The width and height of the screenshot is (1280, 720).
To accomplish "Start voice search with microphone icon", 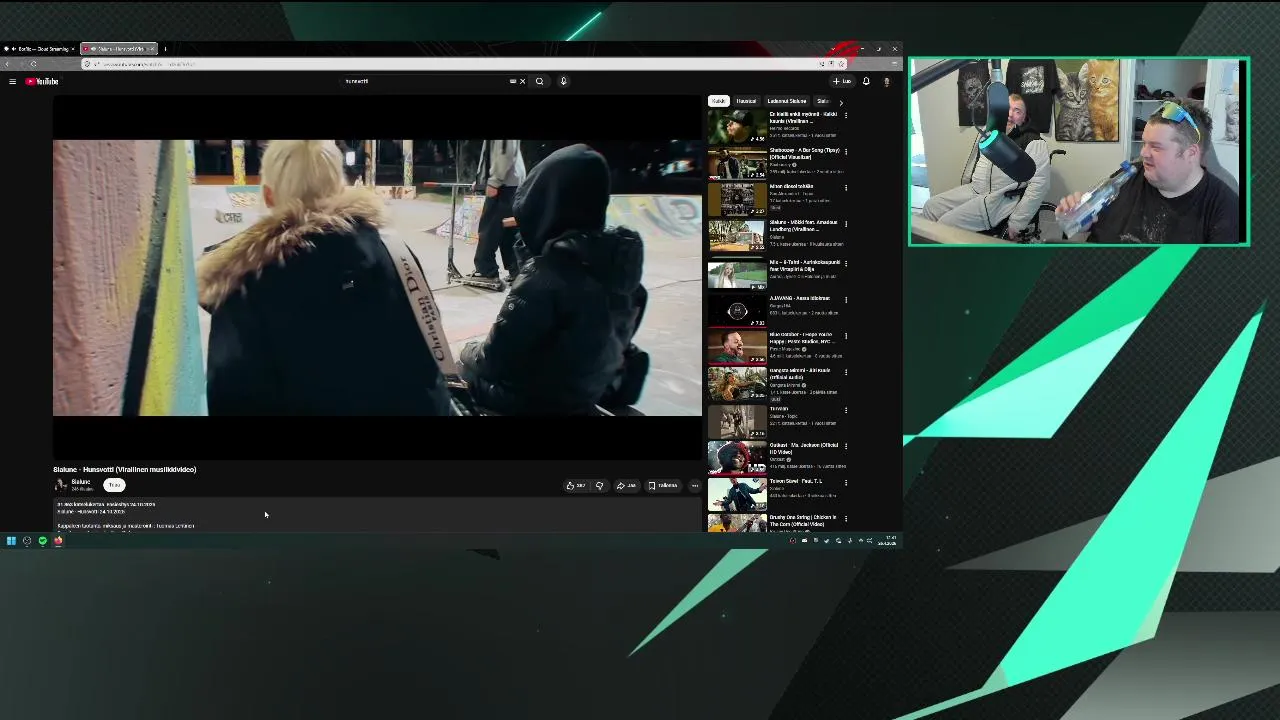I will 563,81.
